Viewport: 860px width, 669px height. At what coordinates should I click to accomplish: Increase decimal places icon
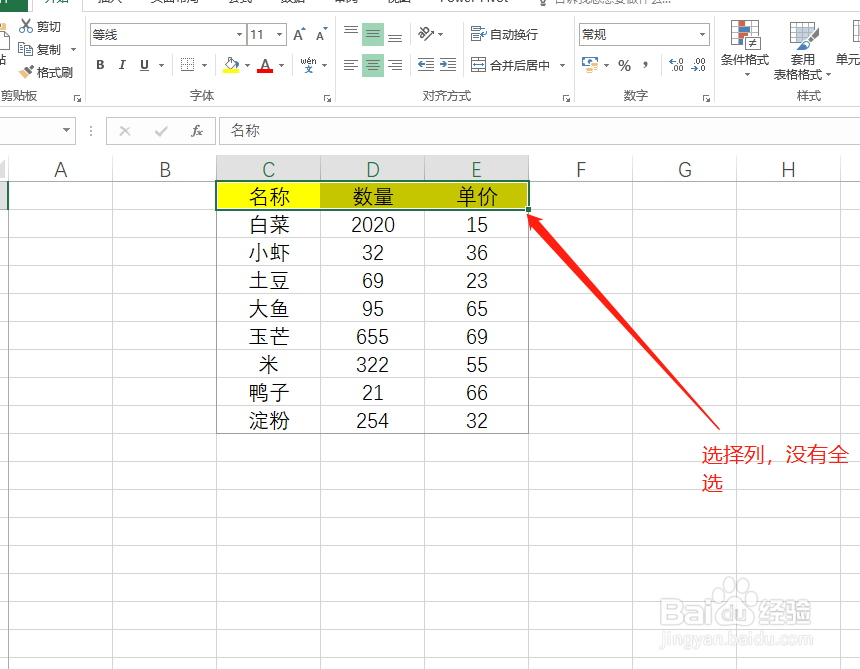click(x=676, y=65)
